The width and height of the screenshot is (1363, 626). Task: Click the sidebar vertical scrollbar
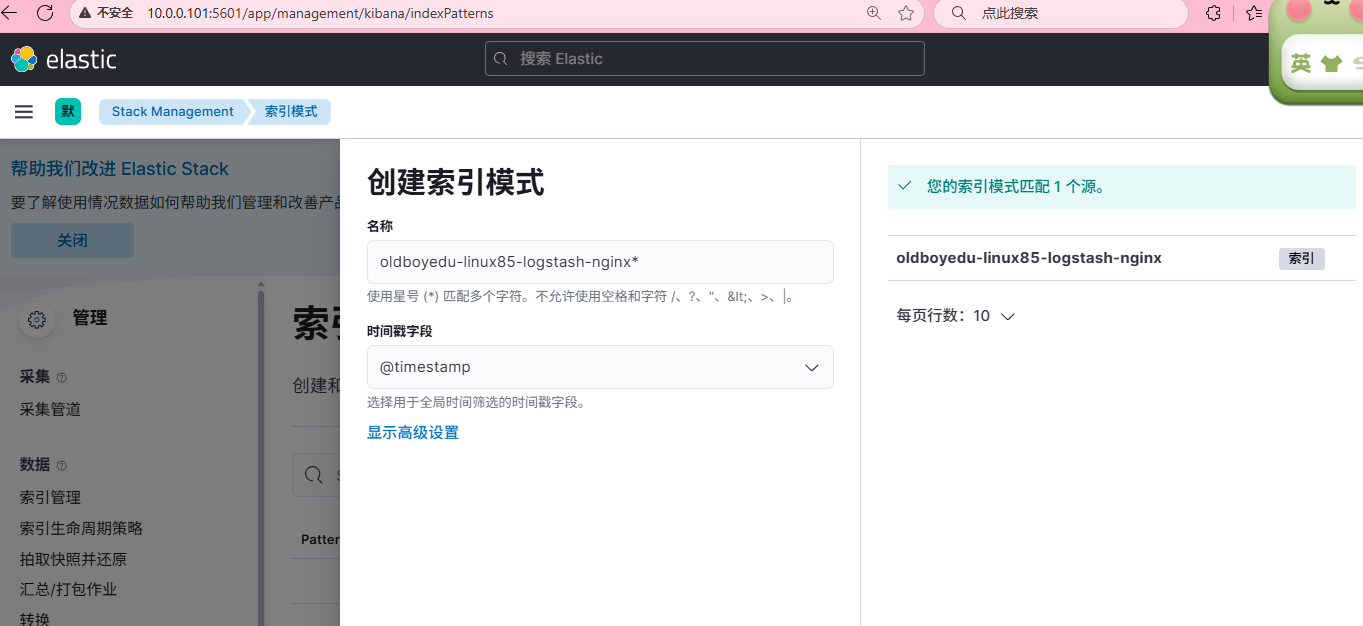click(262, 458)
